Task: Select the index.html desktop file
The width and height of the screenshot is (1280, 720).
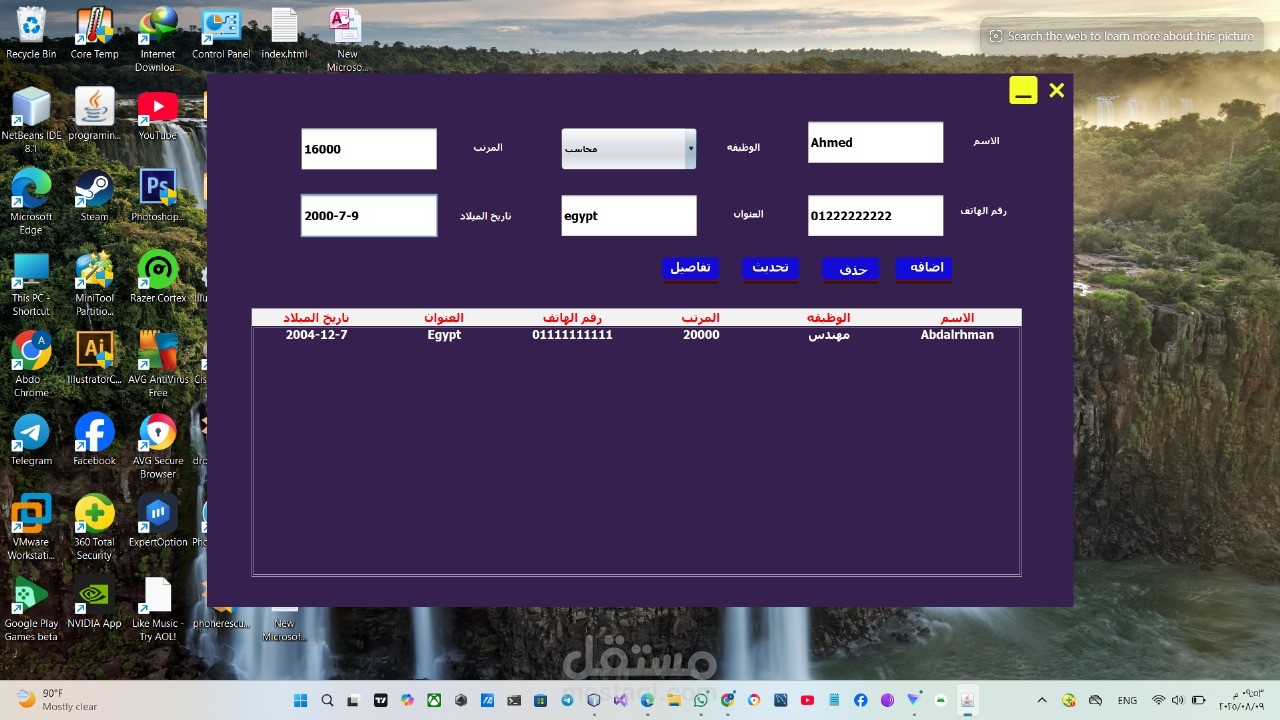Action: click(284, 33)
